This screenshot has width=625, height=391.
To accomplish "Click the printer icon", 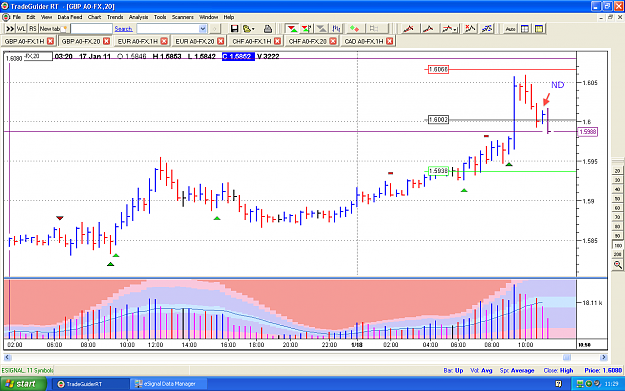I will click(x=268, y=29).
